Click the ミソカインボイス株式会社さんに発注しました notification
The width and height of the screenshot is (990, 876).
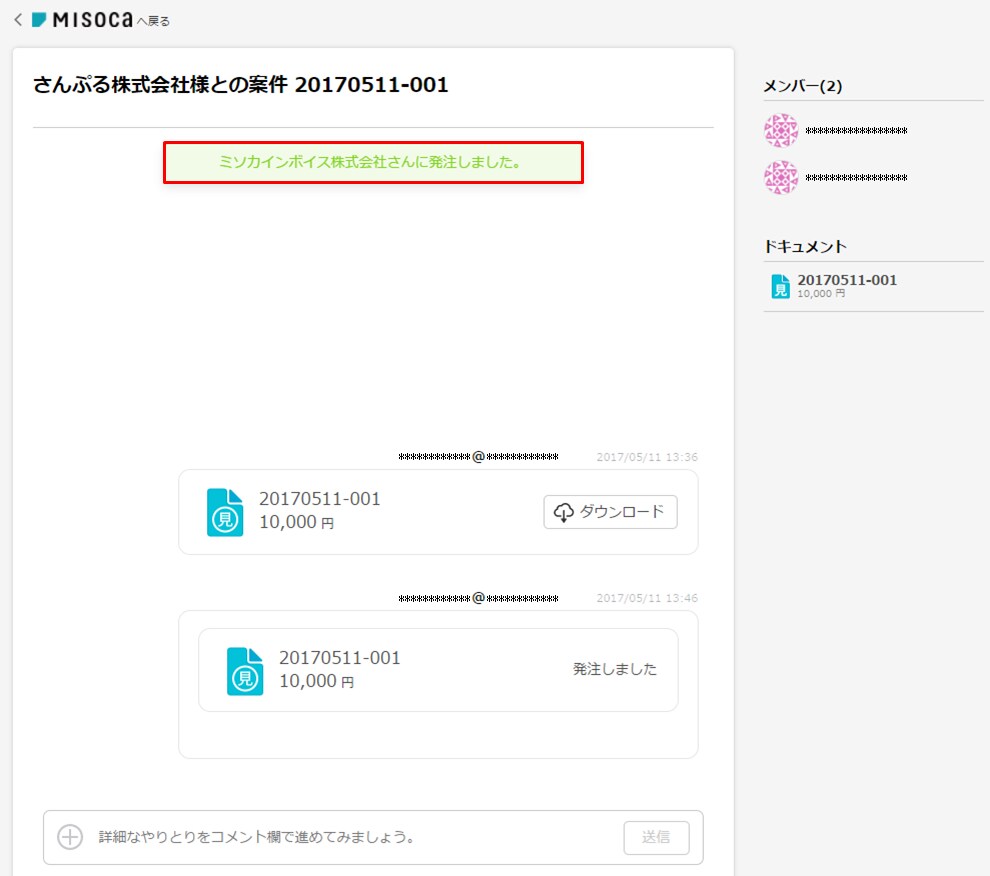(373, 163)
